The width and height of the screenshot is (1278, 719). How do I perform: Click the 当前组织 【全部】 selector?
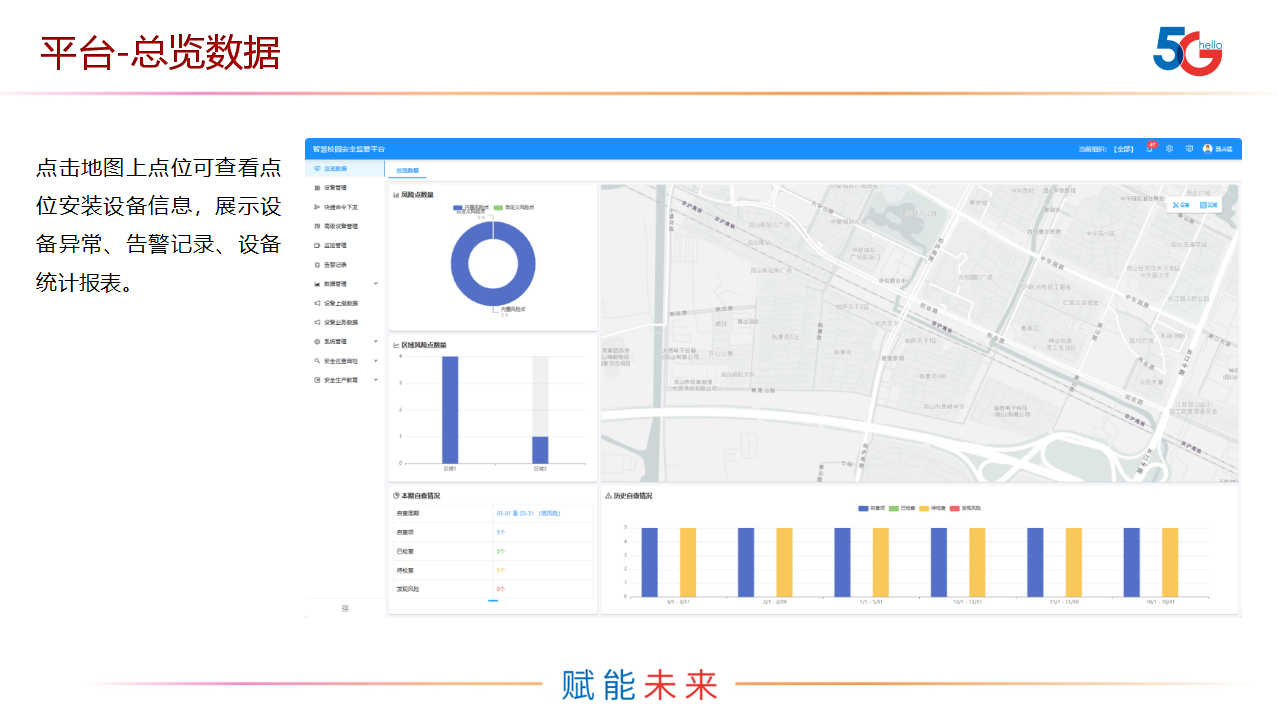[1123, 149]
